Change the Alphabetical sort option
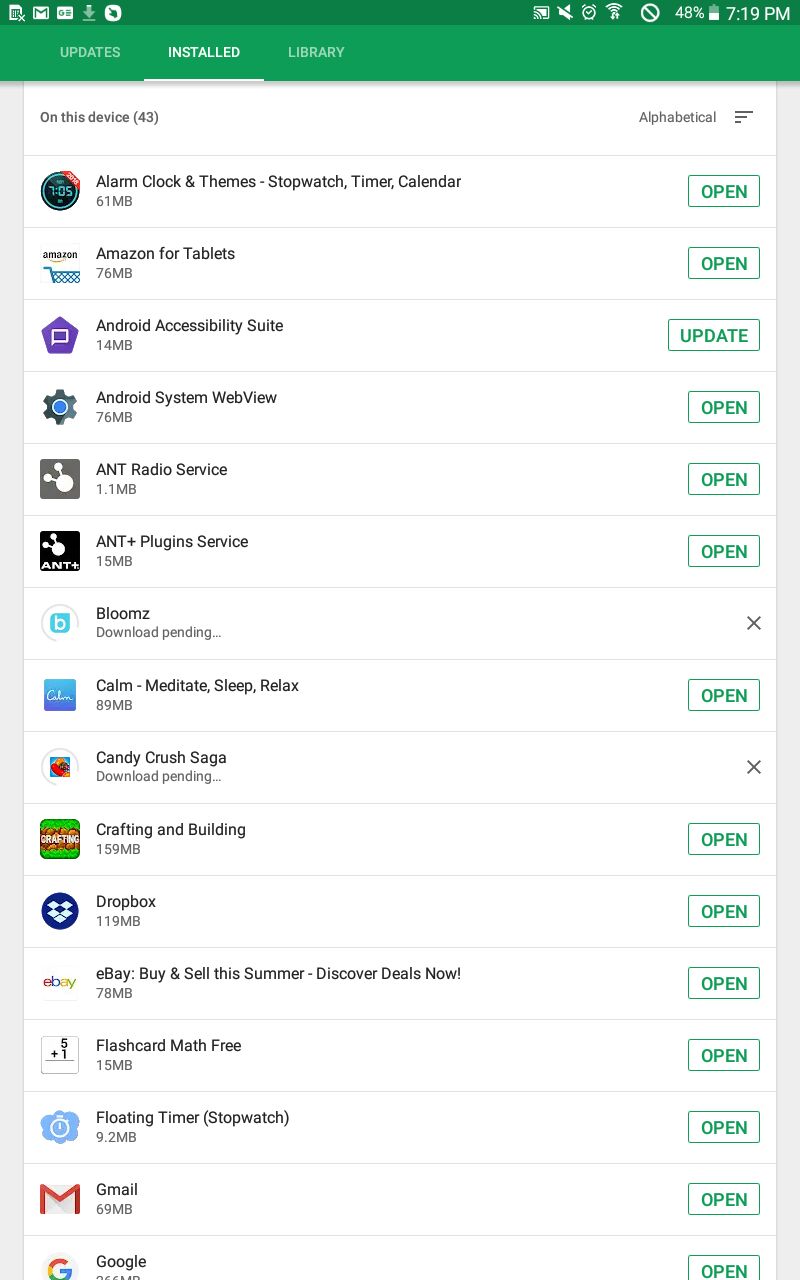The height and width of the screenshot is (1280, 800). click(677, 117)
